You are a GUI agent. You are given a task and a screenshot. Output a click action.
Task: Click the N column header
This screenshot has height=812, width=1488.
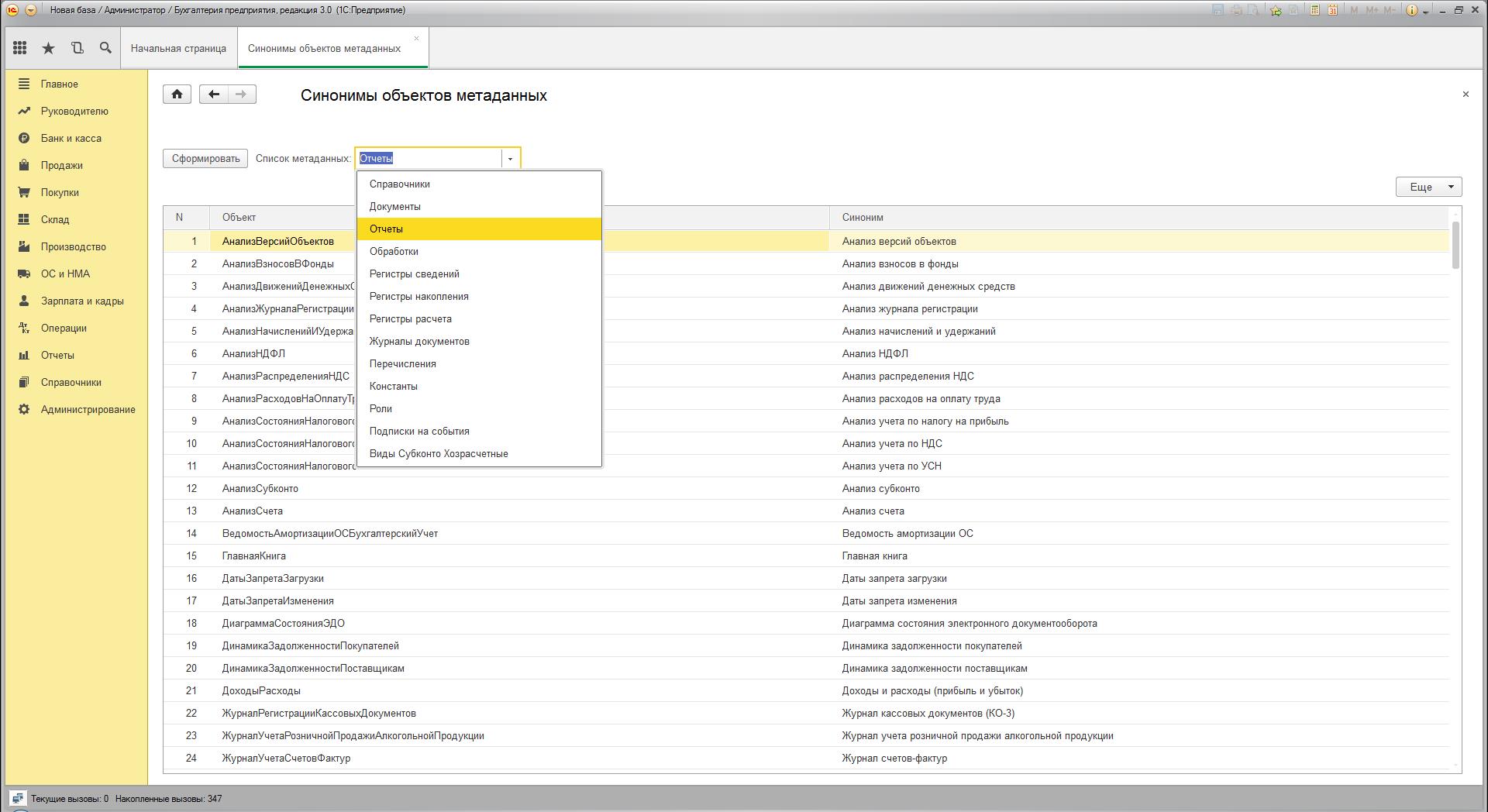click(186, 218)
